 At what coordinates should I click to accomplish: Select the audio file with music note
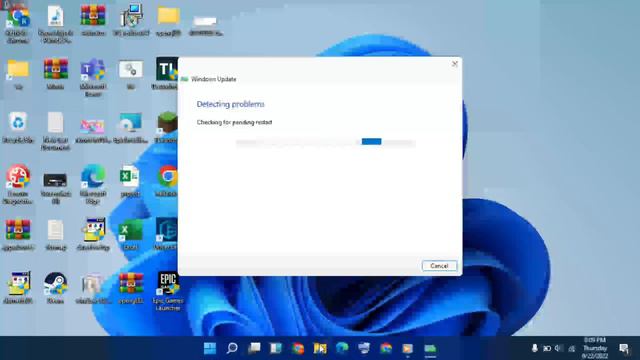(56, 24)
